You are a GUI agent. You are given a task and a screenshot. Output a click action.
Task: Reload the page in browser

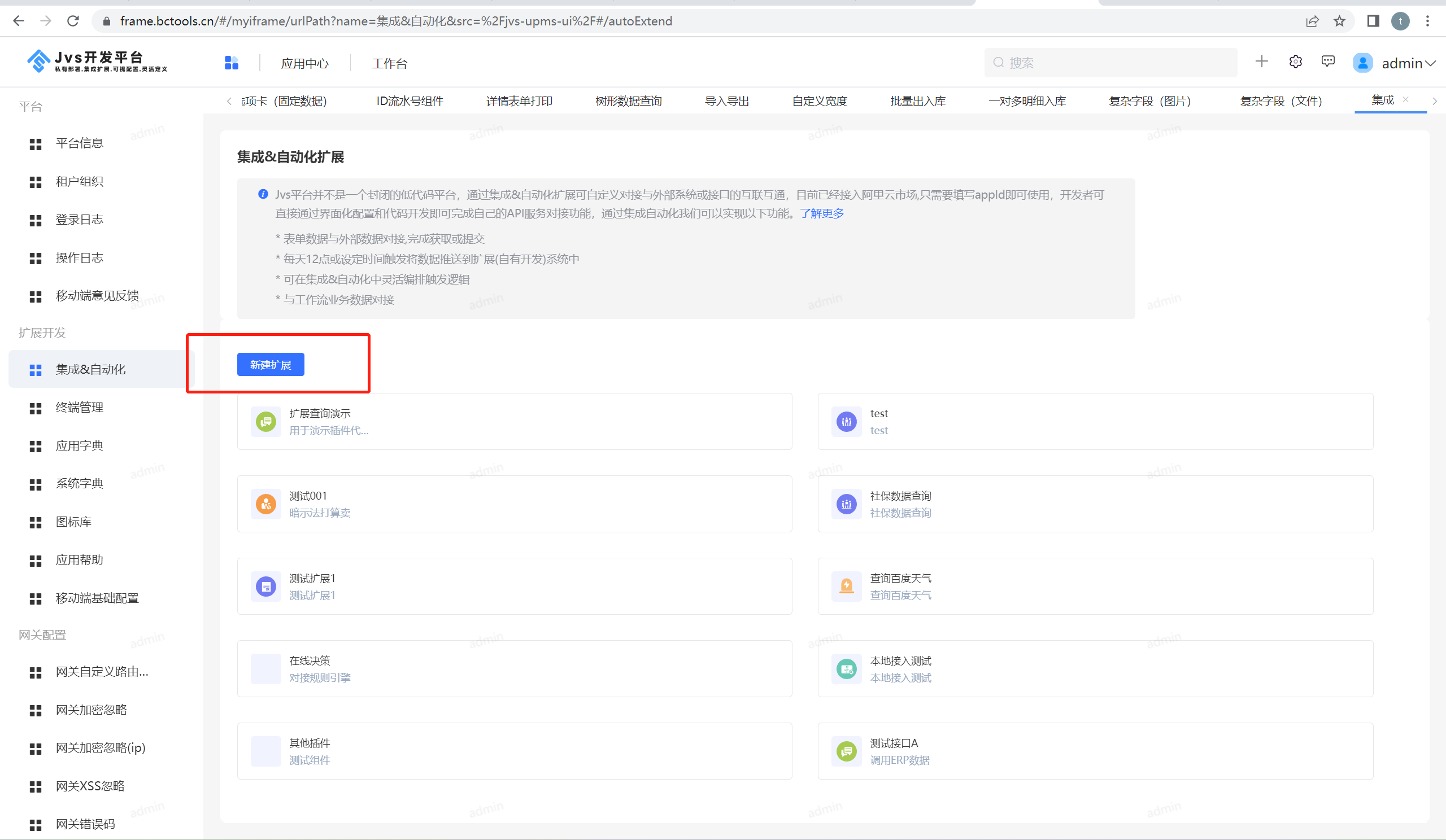73,21
